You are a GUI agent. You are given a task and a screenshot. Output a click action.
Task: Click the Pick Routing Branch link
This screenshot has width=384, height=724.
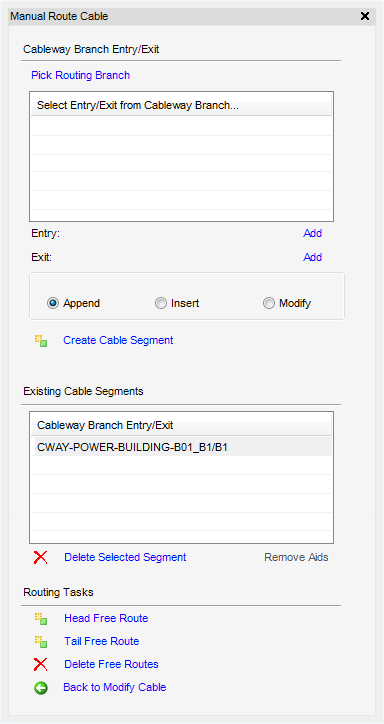click(80, 75)
